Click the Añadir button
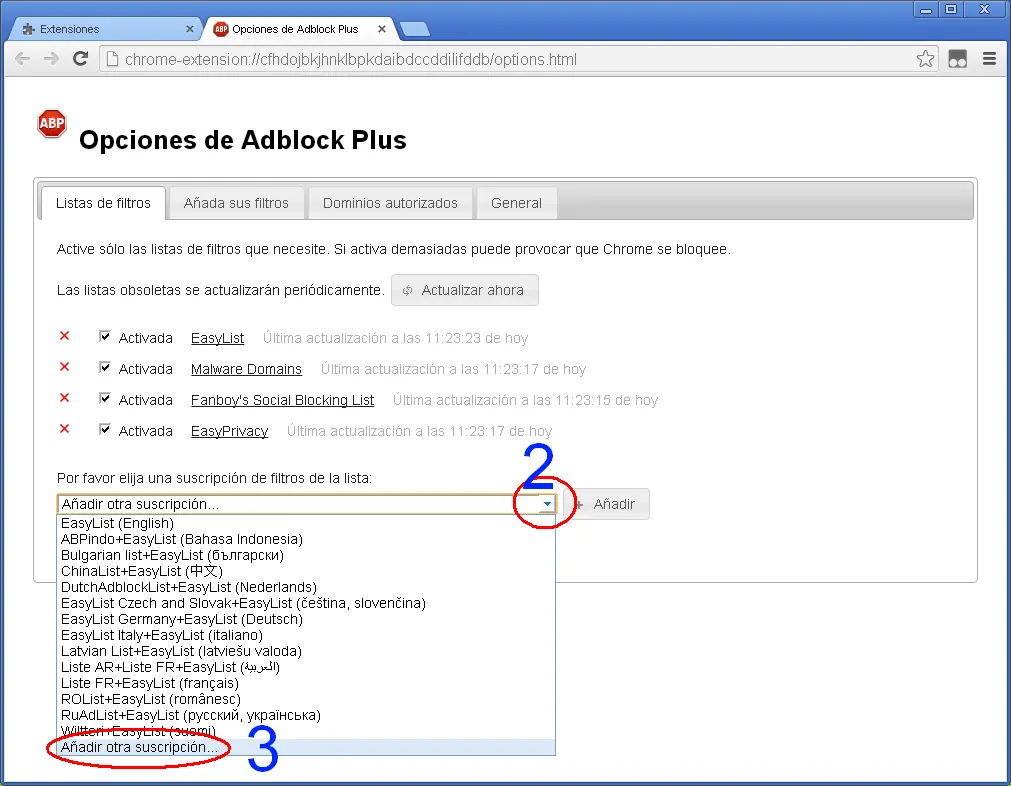The image size is (1011, 786). (x=607, y=504)
